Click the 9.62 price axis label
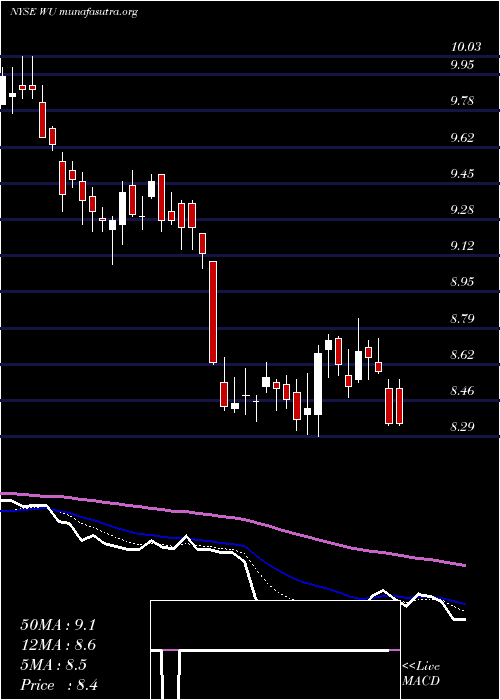 462,138
